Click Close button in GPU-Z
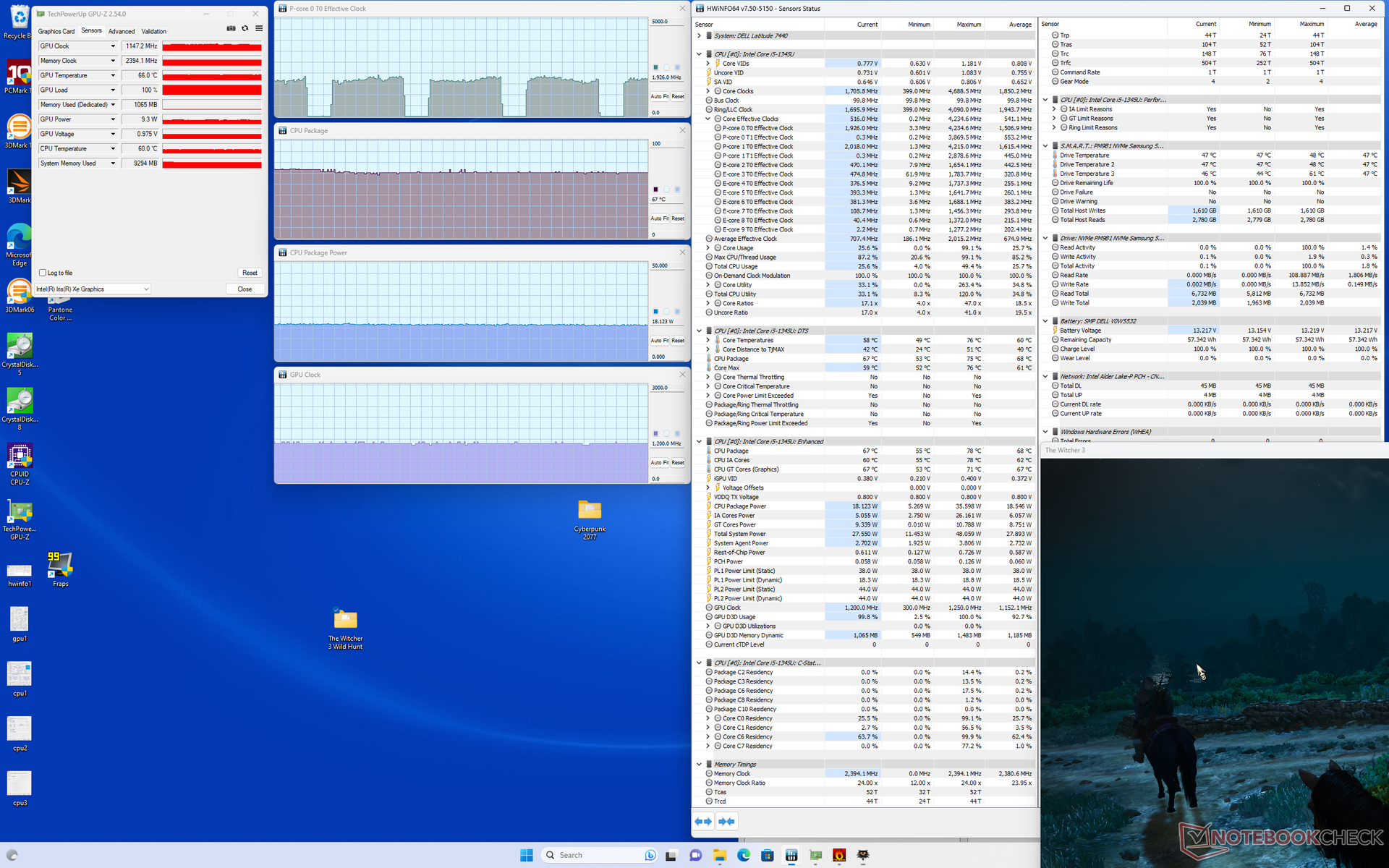 click(x=245, y=289)
